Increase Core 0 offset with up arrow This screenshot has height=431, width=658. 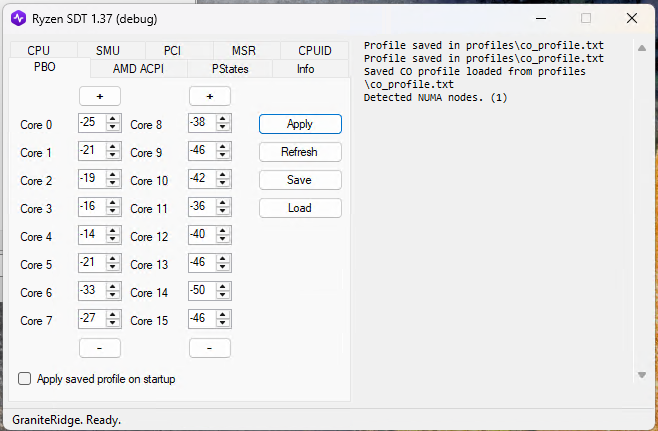(112, 119)
